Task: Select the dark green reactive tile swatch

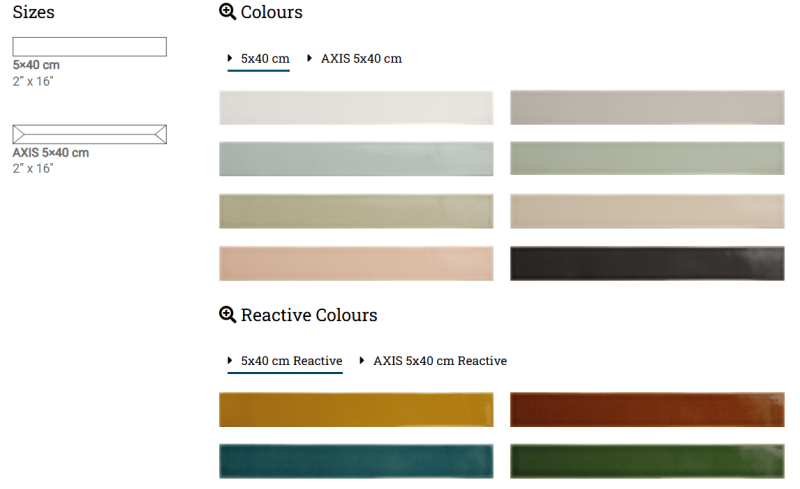Action: [647, 461]
